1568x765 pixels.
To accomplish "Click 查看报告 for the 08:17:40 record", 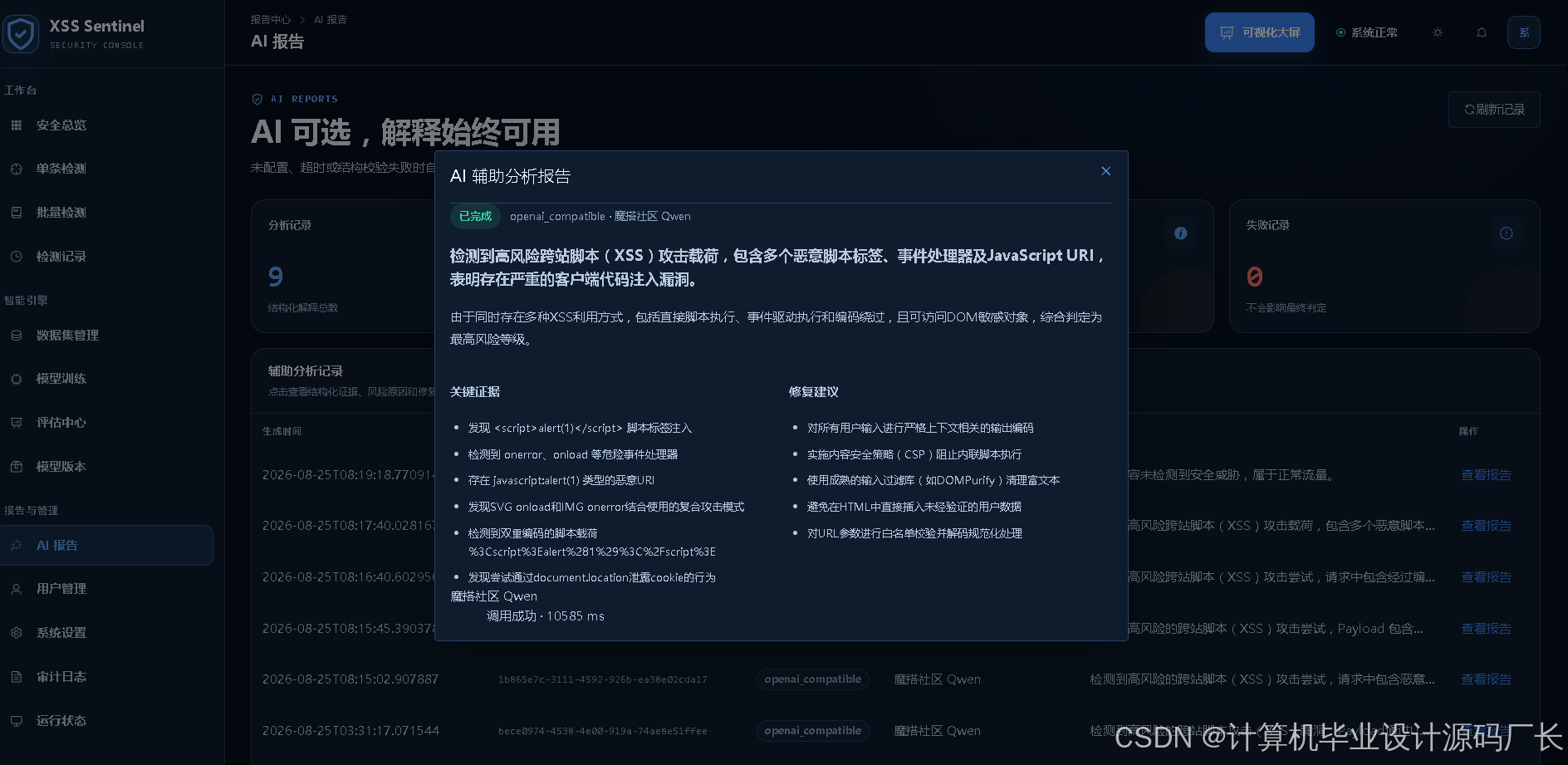I will (x=1486, y=526).
